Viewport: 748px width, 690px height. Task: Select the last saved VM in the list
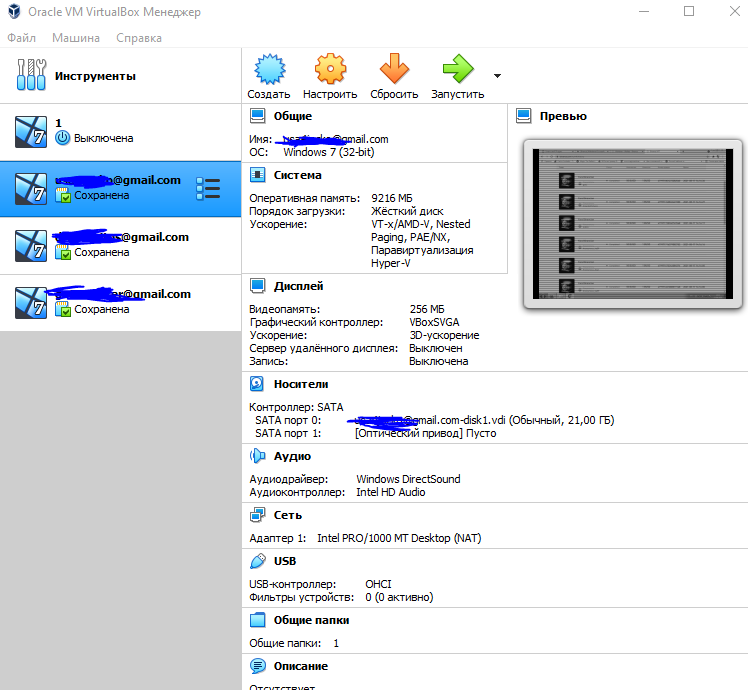pos(121,303)
